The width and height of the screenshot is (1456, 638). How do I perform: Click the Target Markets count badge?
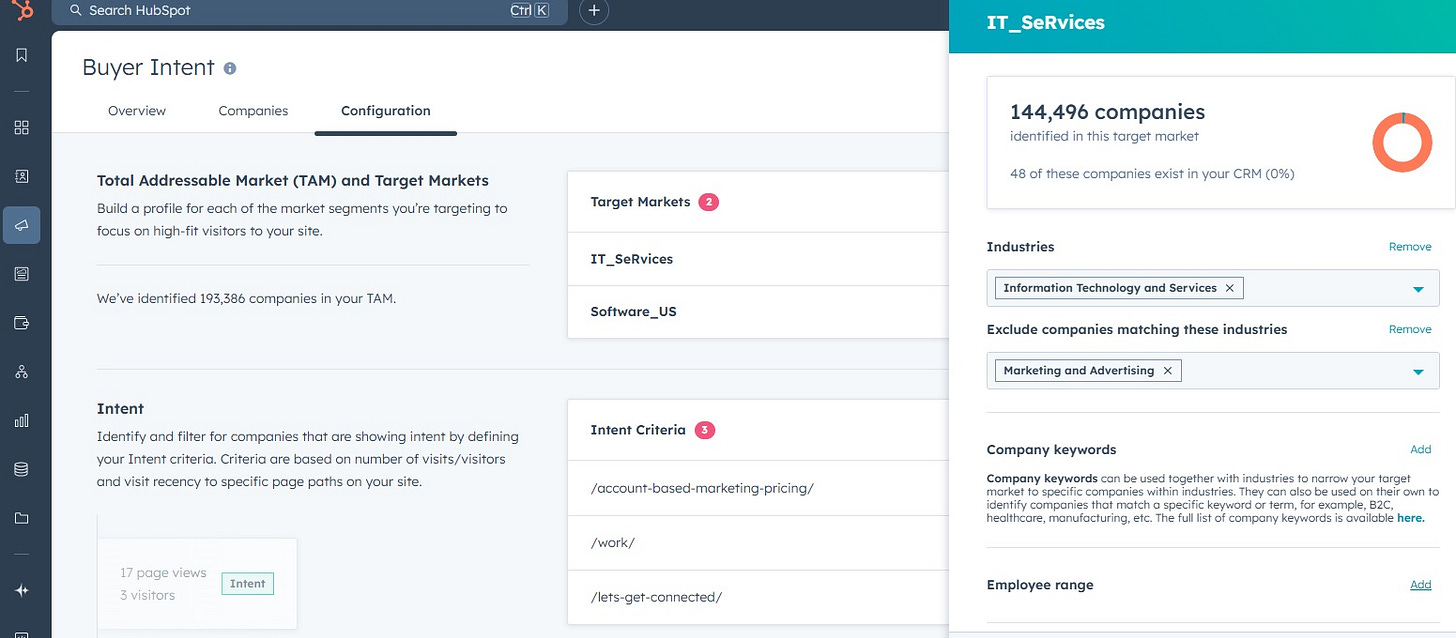coord(709,202)
